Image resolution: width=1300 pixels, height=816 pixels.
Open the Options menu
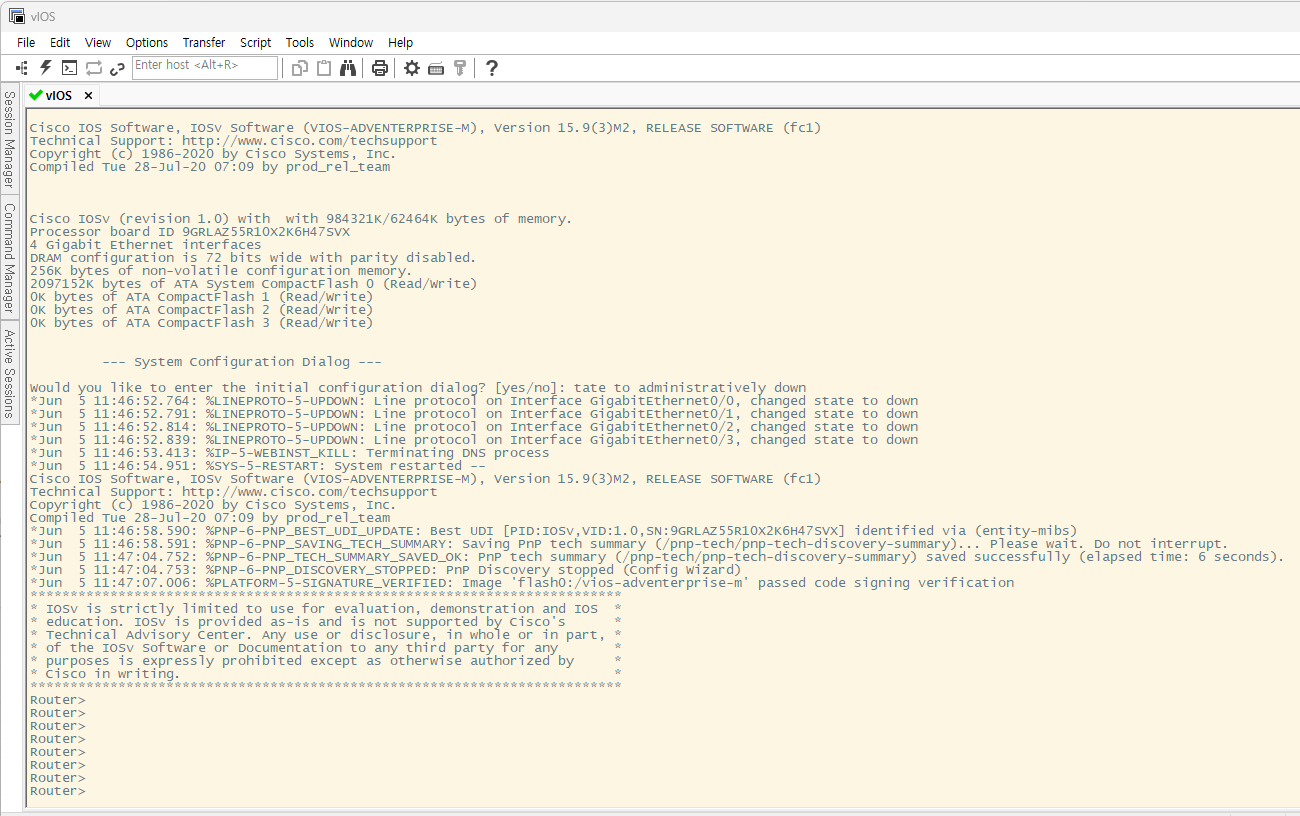pyautogui.click(x=147, y=42)
